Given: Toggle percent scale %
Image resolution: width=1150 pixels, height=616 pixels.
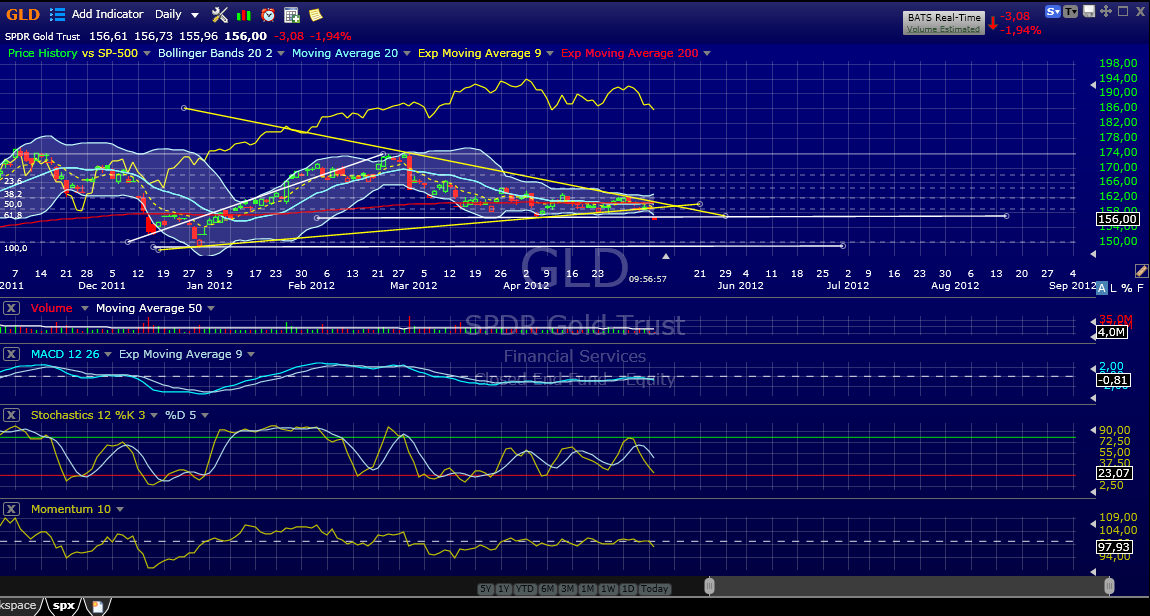Looking at the screenshot, I should pos(1127,289).
